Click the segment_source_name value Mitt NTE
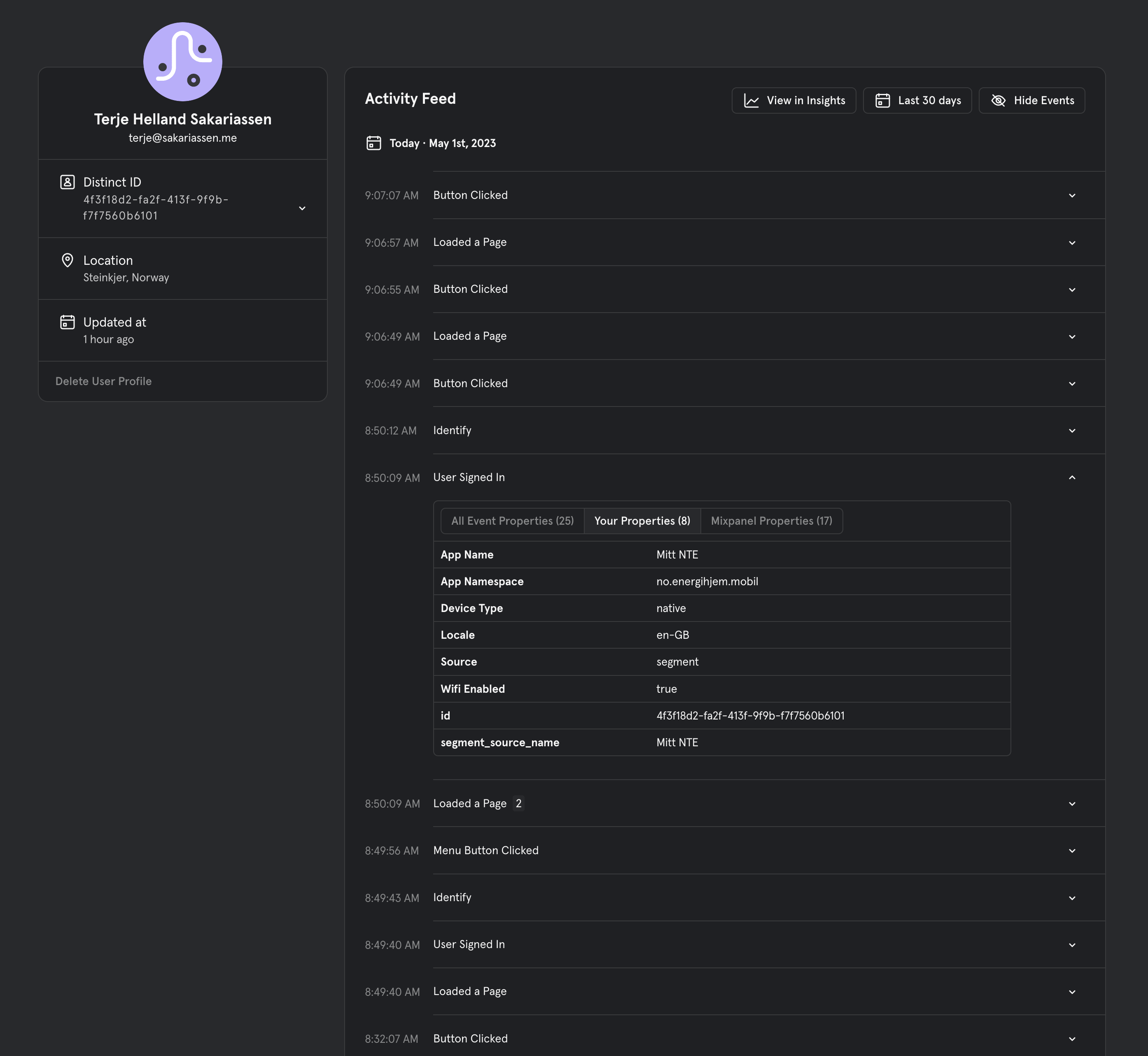This screenshot has height=1056, width=1148. [x=677, y=743]
